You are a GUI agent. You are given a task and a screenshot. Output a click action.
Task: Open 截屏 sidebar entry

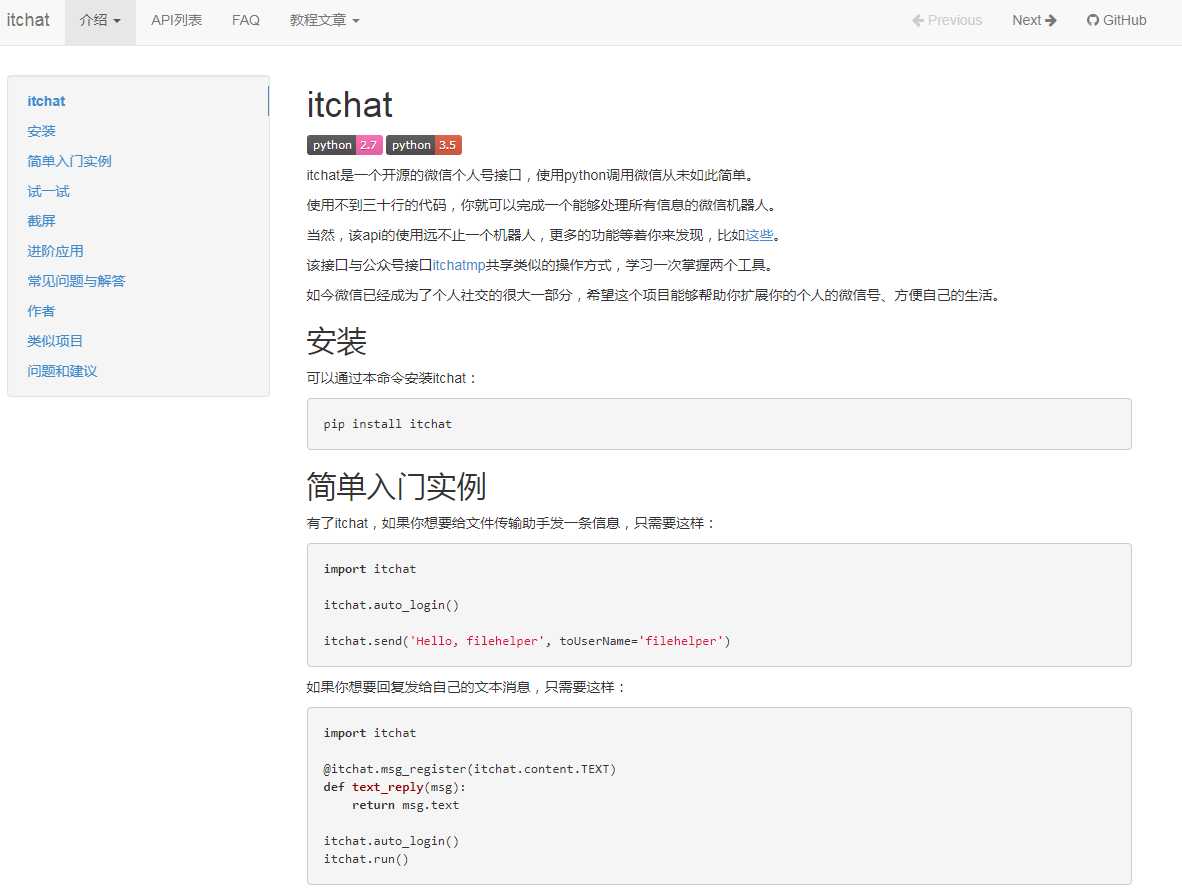[x=41, y=221]
